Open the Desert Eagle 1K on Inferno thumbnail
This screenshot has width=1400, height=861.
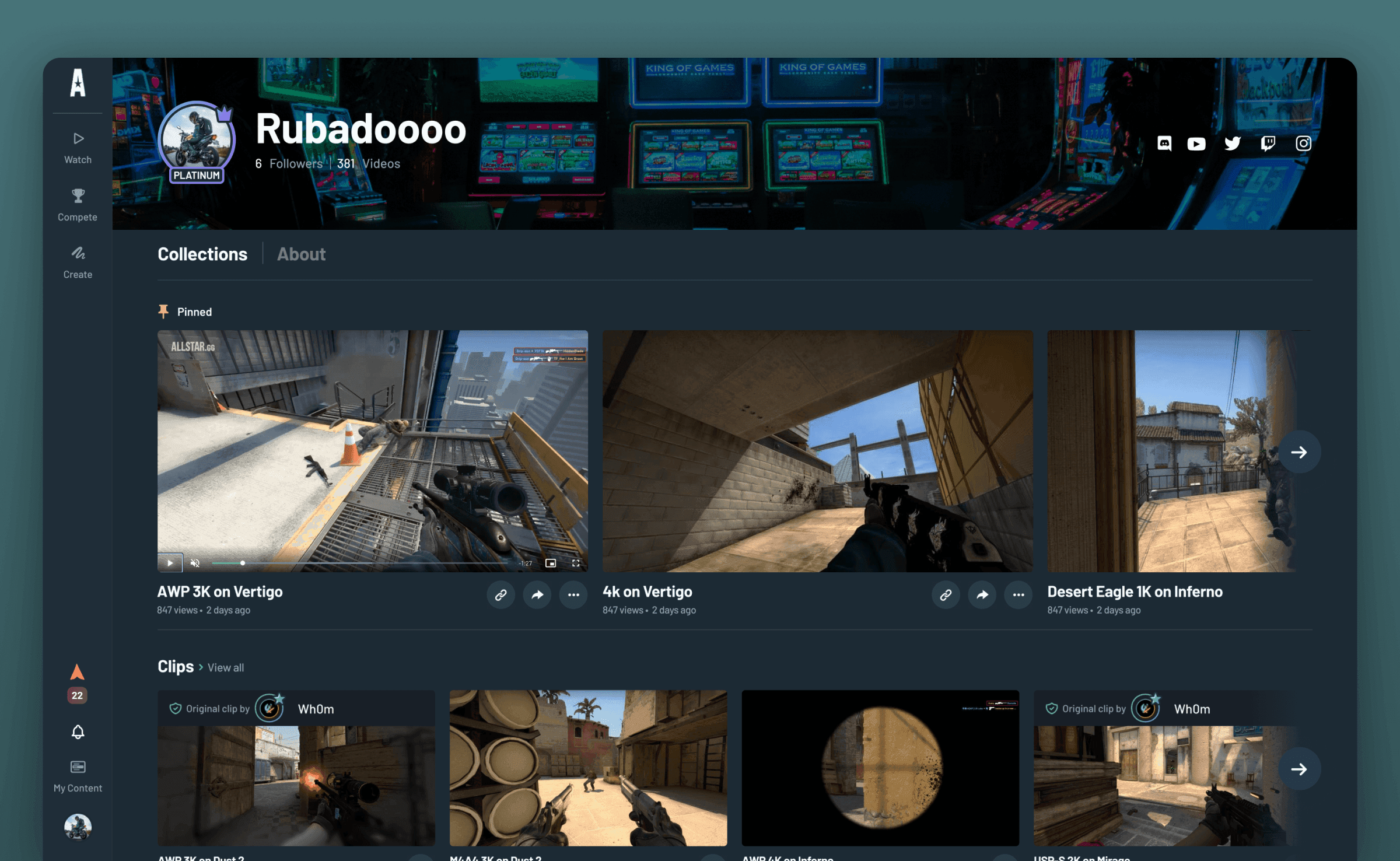pos(1178,451)
